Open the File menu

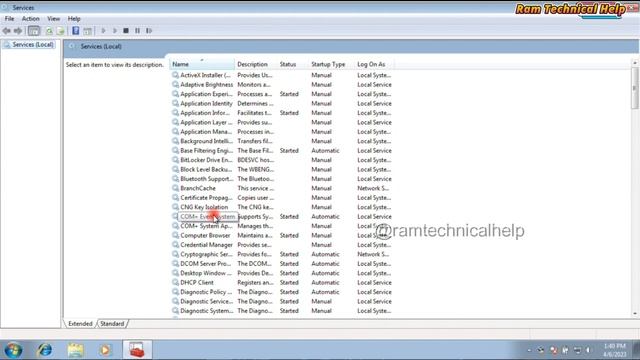pyautogui.click(x=9, y=19)
